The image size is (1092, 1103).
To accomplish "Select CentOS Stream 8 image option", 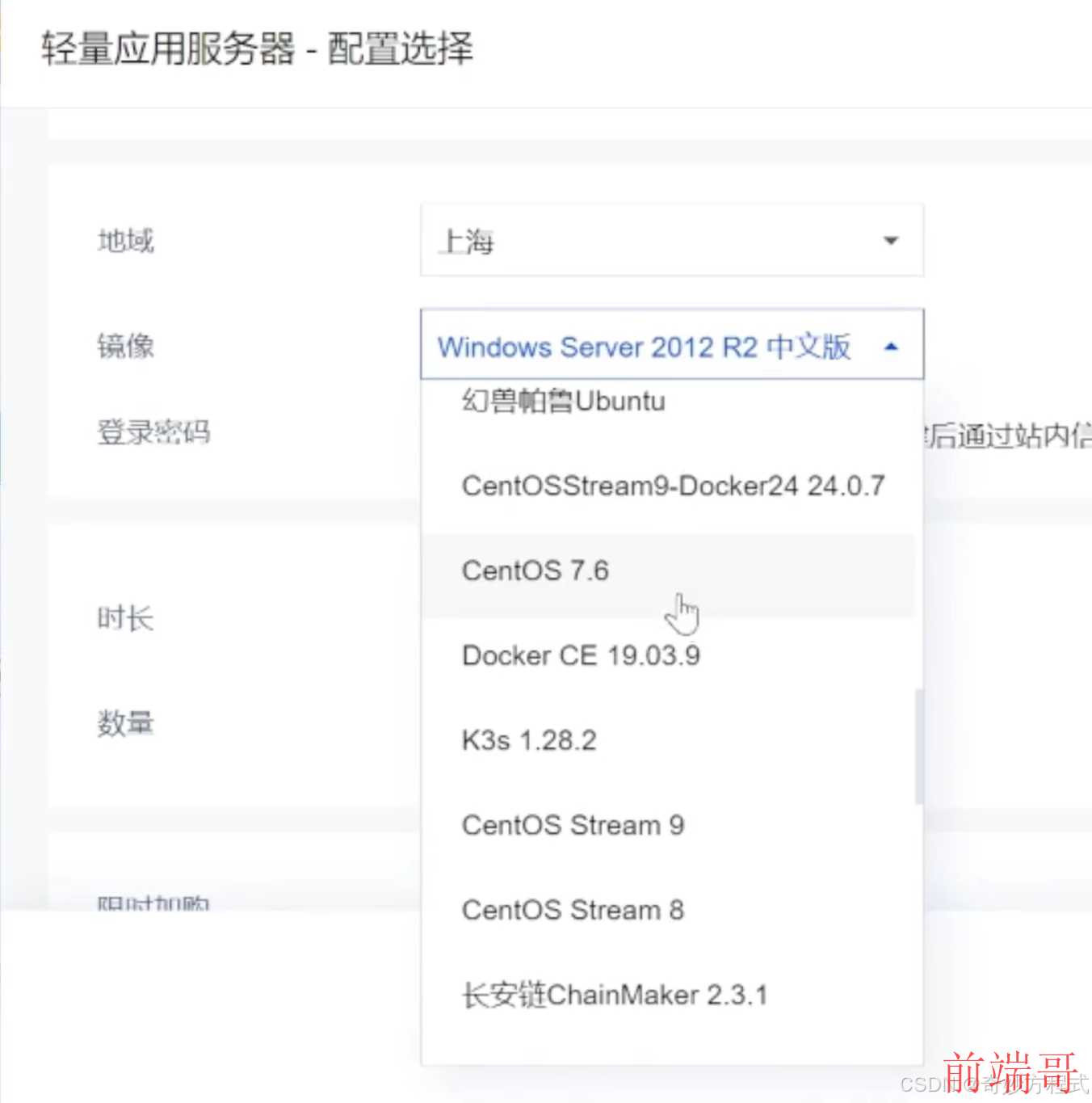I will [668, 910].
